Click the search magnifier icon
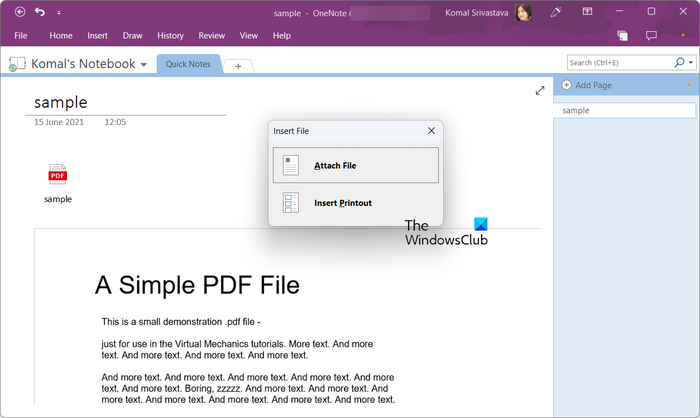700x418 pixels. click(679, 63)
